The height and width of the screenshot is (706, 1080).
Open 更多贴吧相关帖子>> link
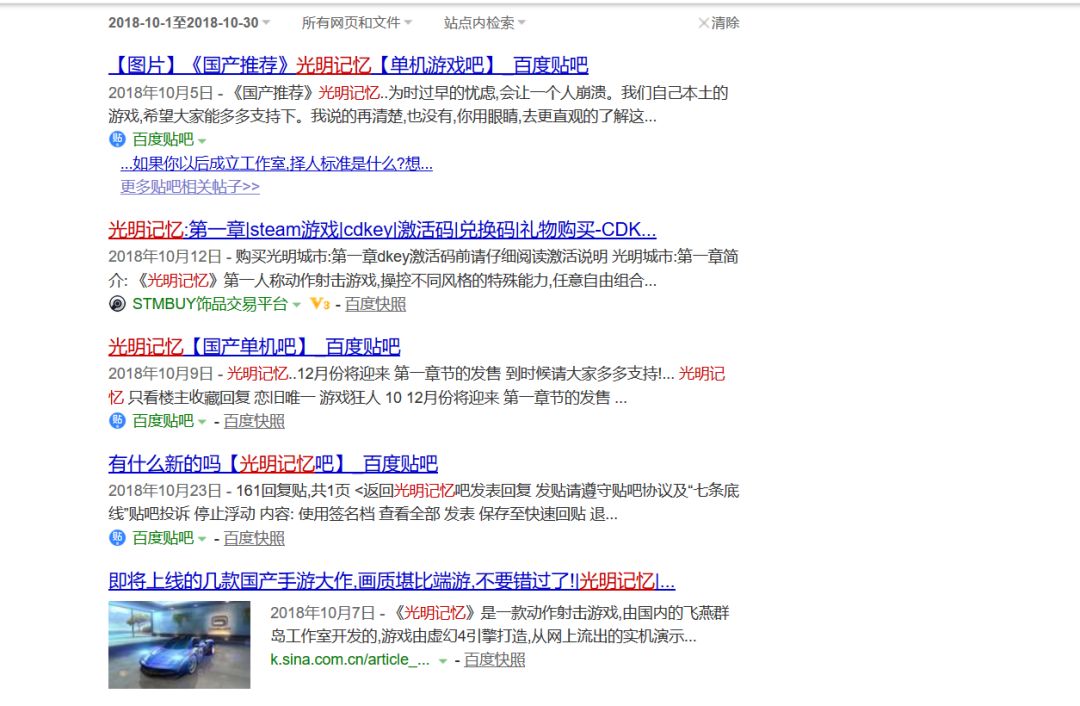tap(190, 187)
